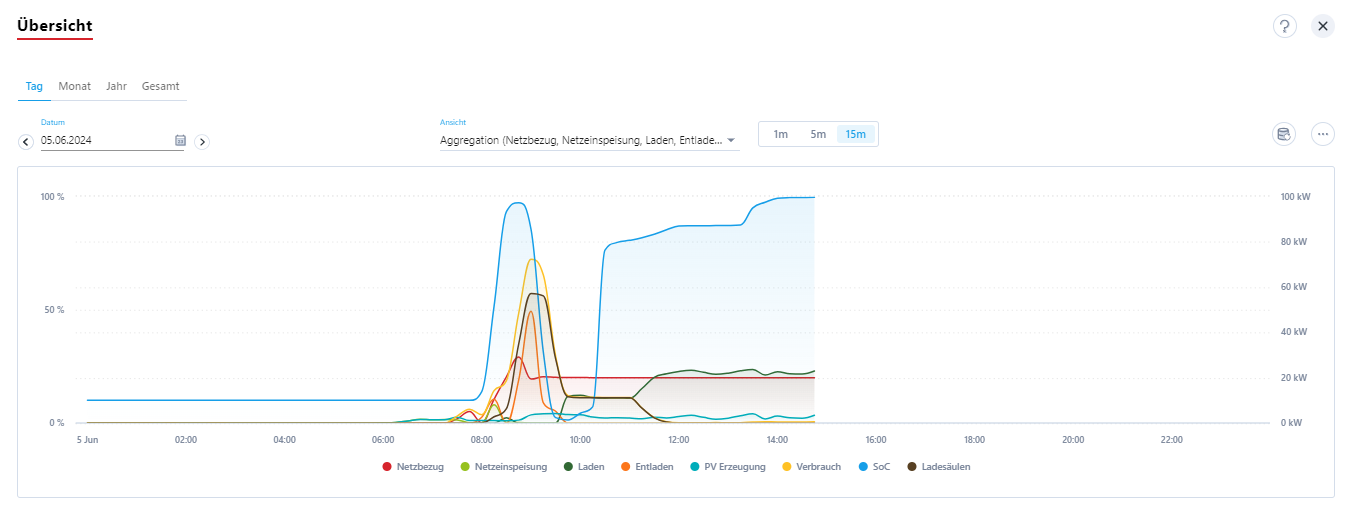1347x509 pixels.
Task: Open the help question mark icon
Action: click(x=1284, y=26)
